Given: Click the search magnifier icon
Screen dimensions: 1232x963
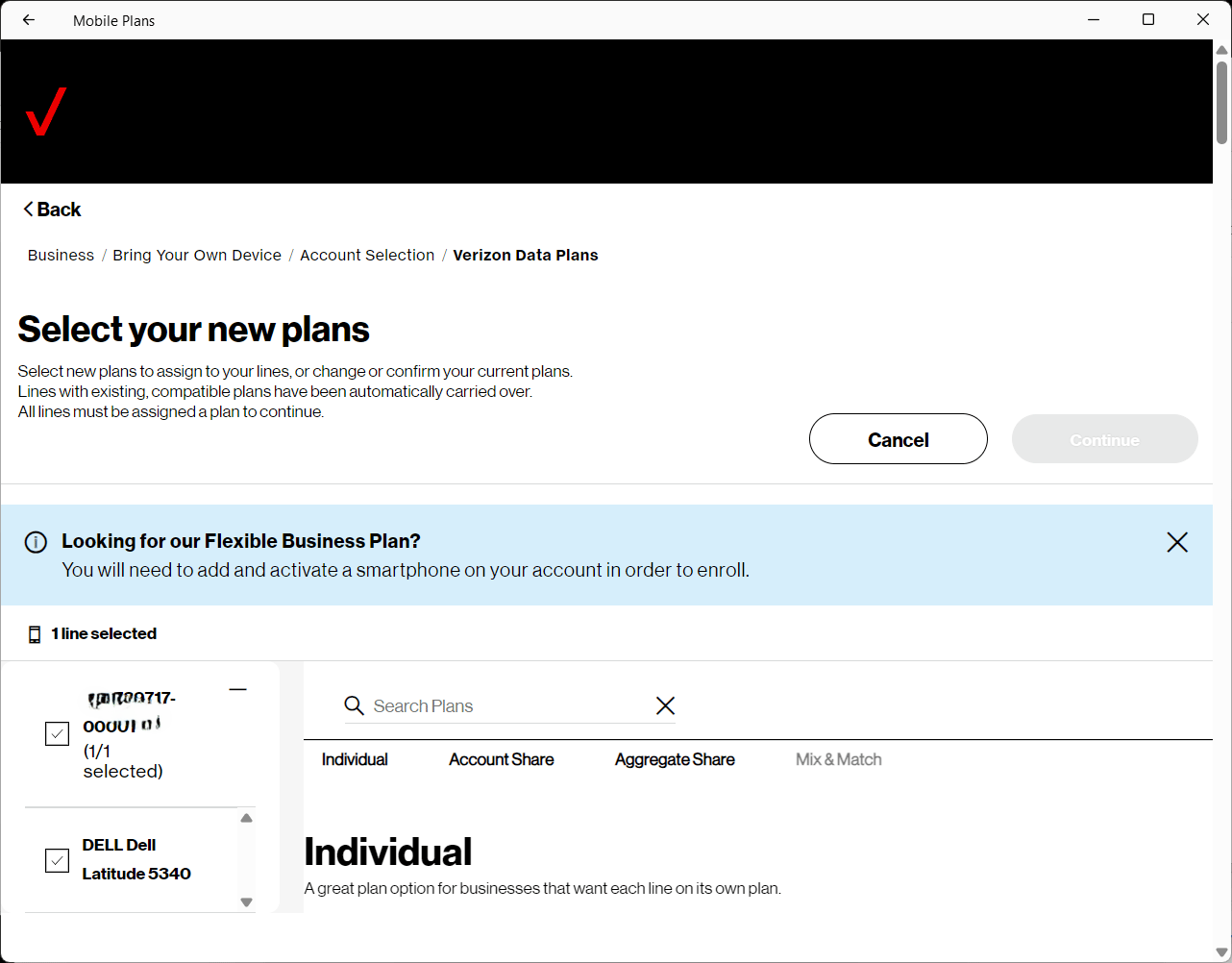Looking at the screenshot, I should pos(355,706).
